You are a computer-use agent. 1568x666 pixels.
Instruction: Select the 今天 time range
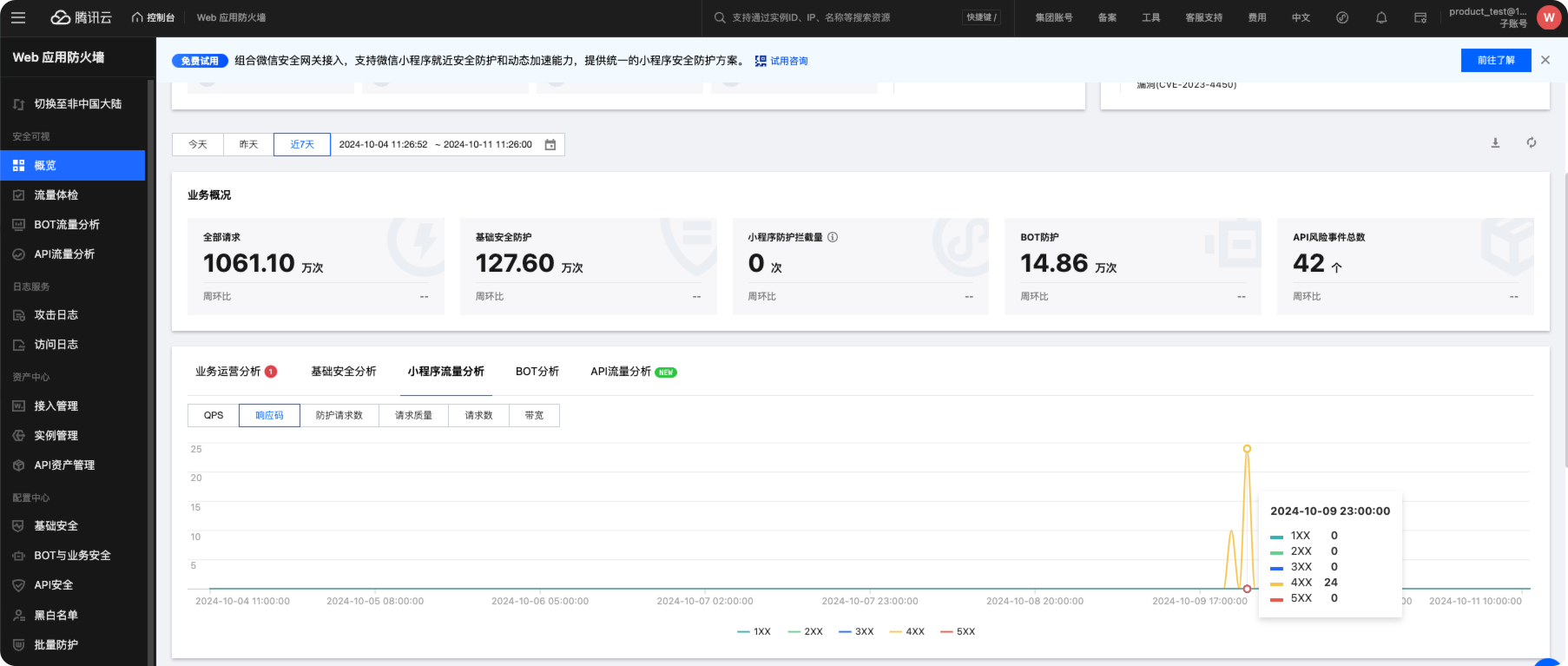pyautogui.click(x=198, y=144)
